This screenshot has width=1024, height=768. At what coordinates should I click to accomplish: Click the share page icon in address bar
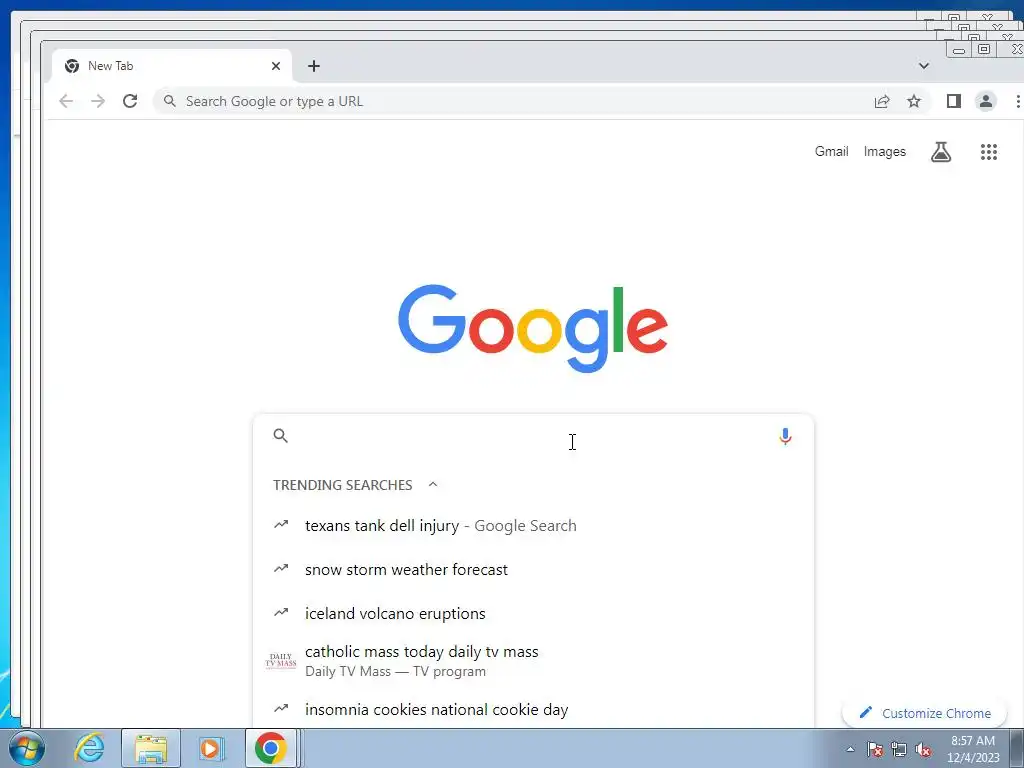point(882,101)
